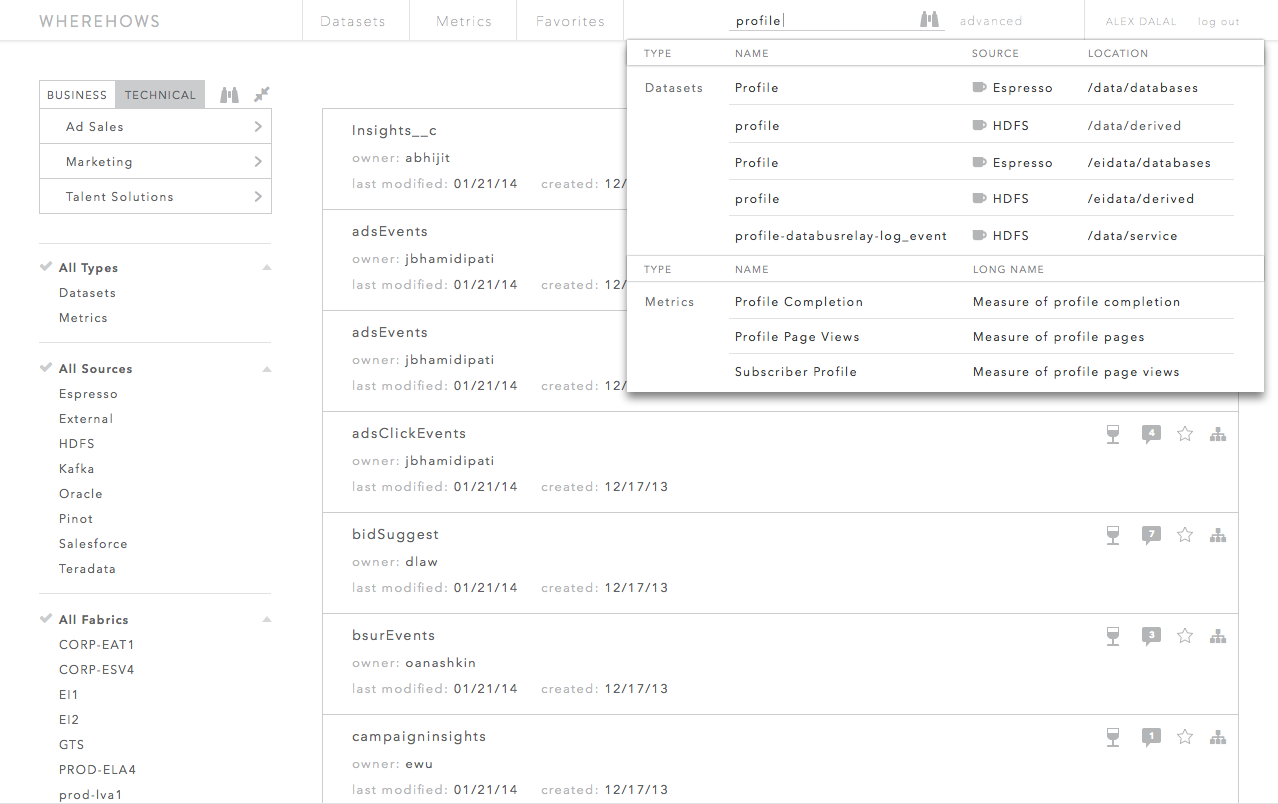Filter sources by Teradata
This screenshot has height=804, width=1278.
click(87, 569)
